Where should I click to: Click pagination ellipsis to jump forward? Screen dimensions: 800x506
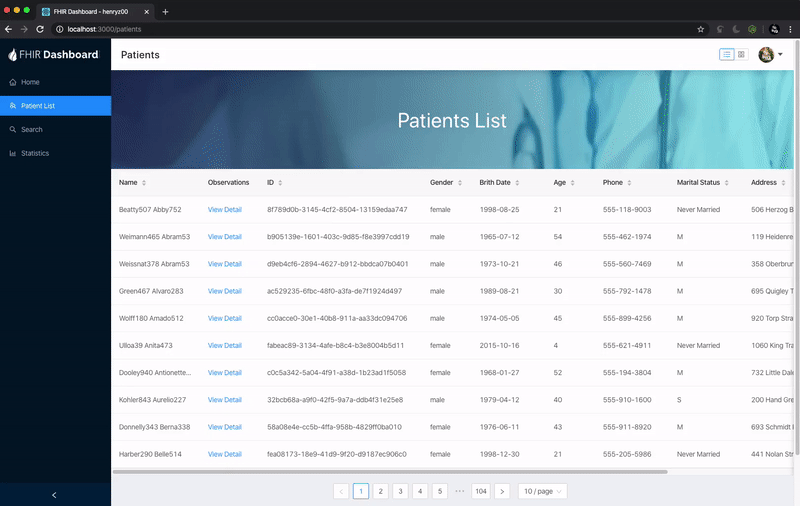[x=460, y=491]
